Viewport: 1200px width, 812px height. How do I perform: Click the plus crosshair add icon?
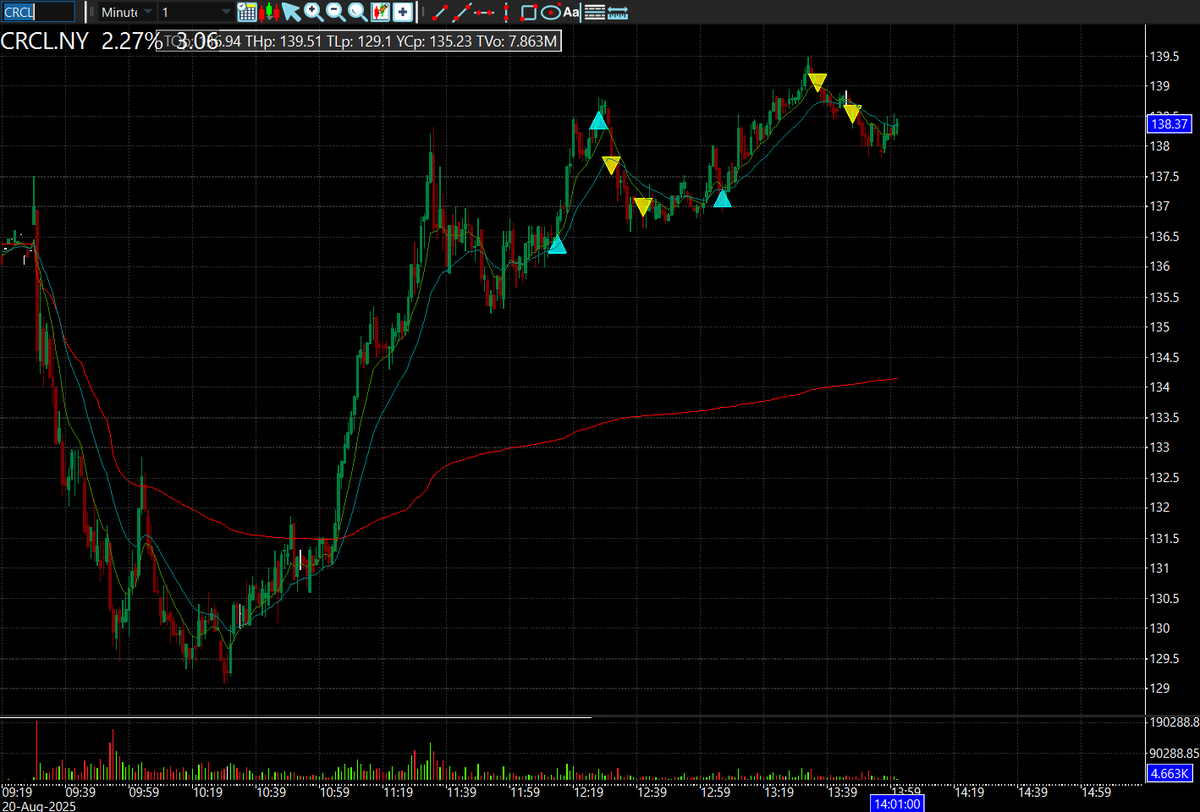[402, 12]
